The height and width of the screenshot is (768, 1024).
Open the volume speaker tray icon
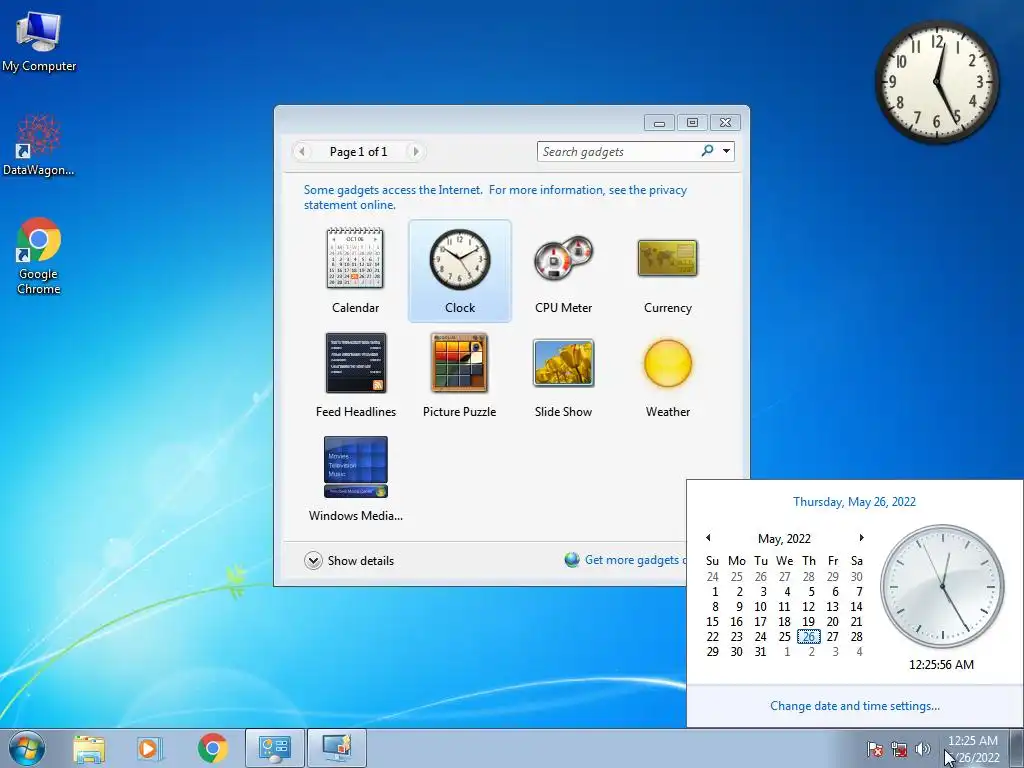pyautogui.click(x=923, y=749)
